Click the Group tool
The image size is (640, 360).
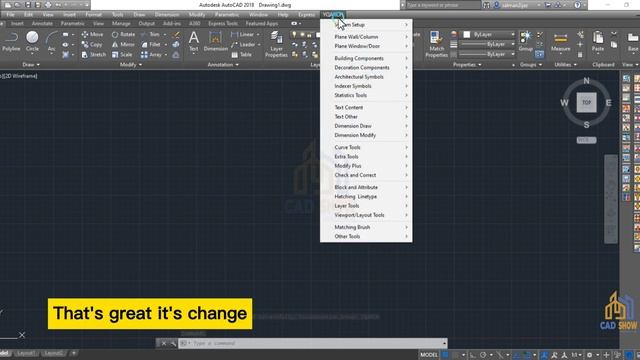[525, 41]
